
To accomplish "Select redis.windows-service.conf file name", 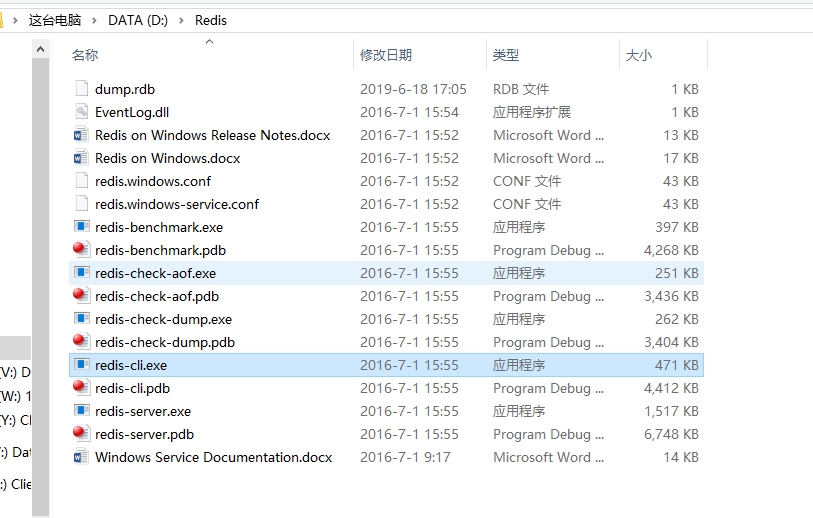I will click(177, 204).
